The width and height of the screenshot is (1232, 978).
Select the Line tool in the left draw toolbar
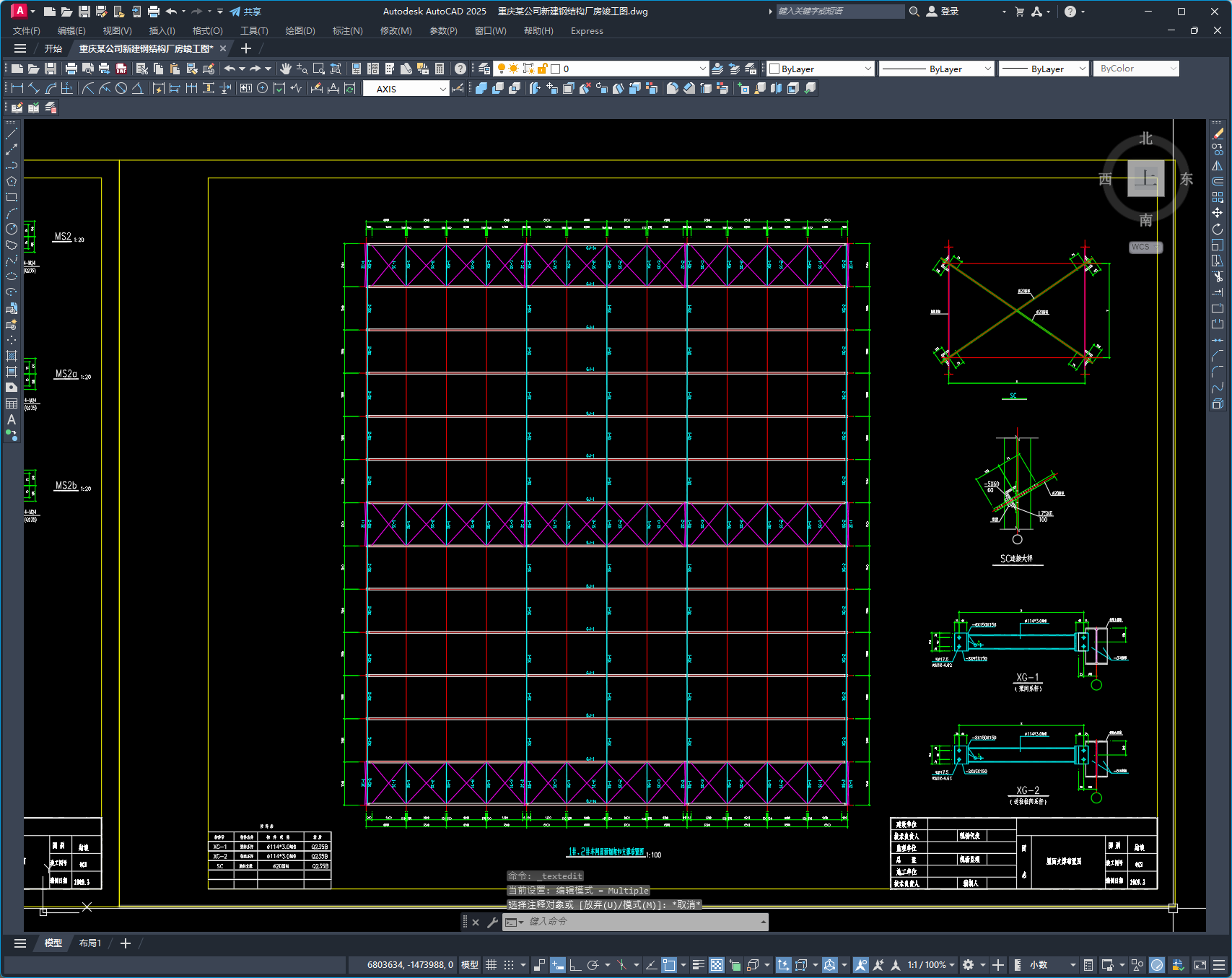click(x=12, y=134)
